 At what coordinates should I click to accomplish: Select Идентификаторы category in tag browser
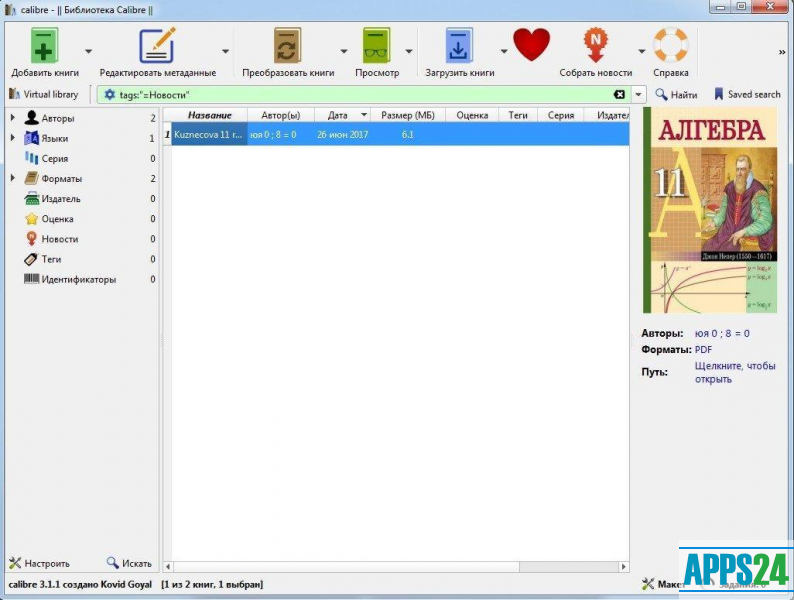click(78, 279)
